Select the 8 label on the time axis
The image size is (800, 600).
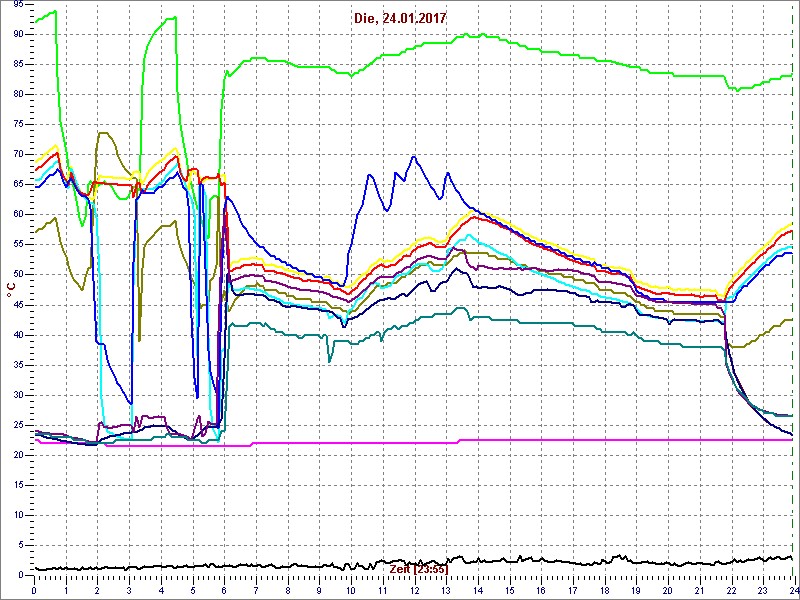tap(288, 589)
